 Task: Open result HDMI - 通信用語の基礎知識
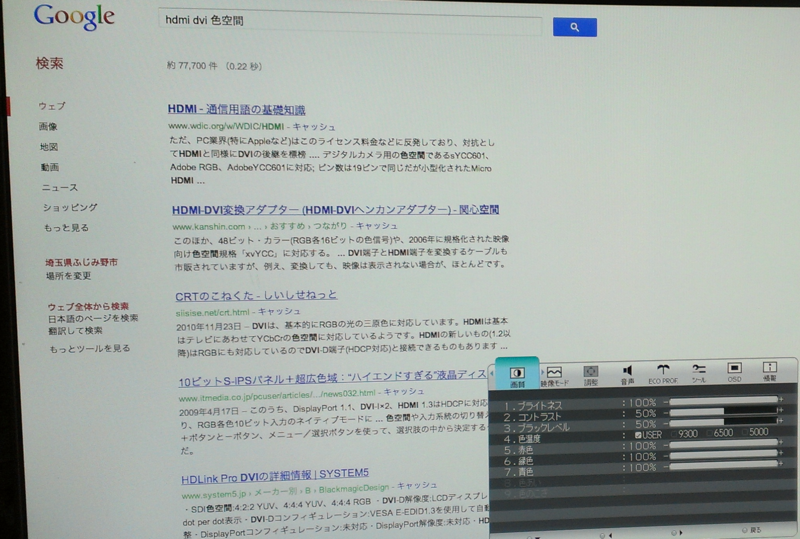[x=236, y=109]
